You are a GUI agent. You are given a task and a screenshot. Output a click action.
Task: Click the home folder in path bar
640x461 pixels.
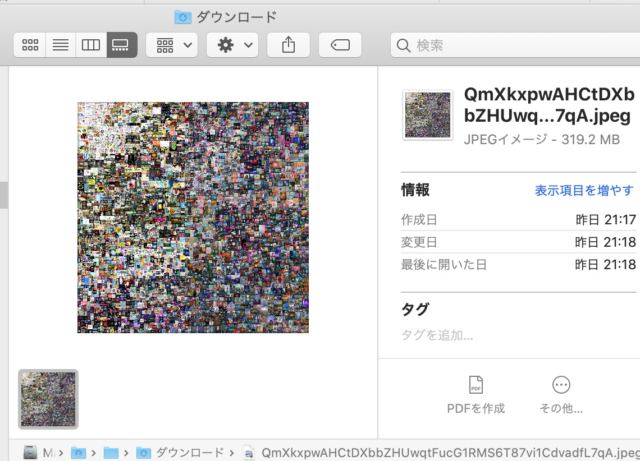(78, 452)
